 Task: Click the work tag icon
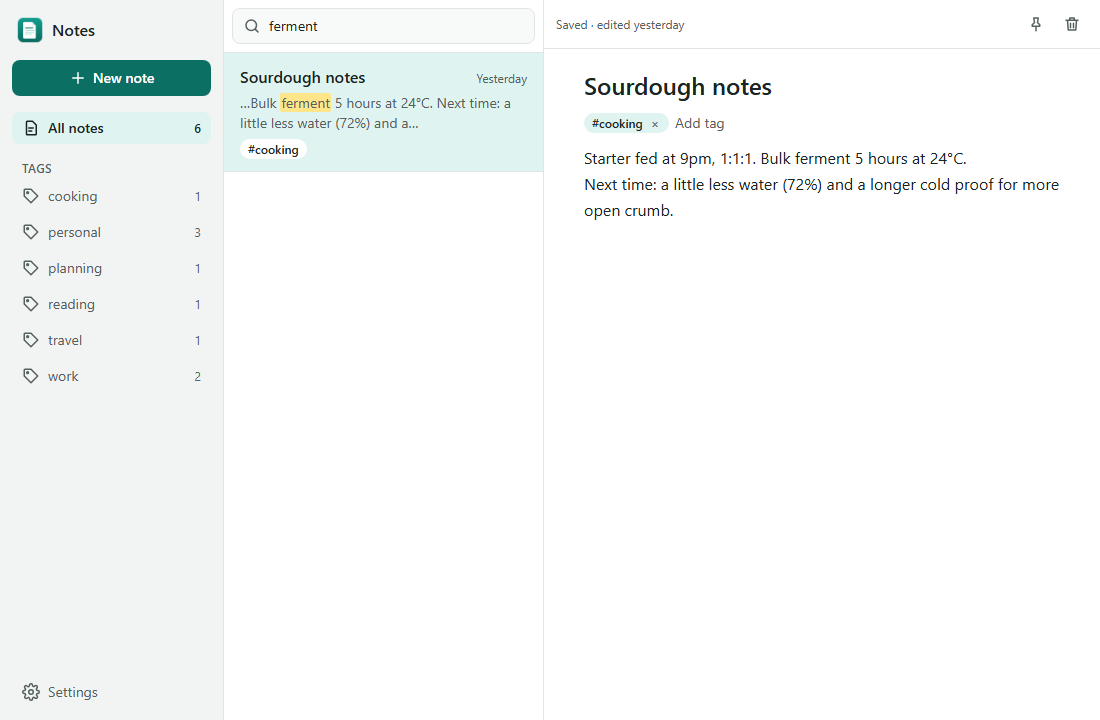click(x=30, y=376)
